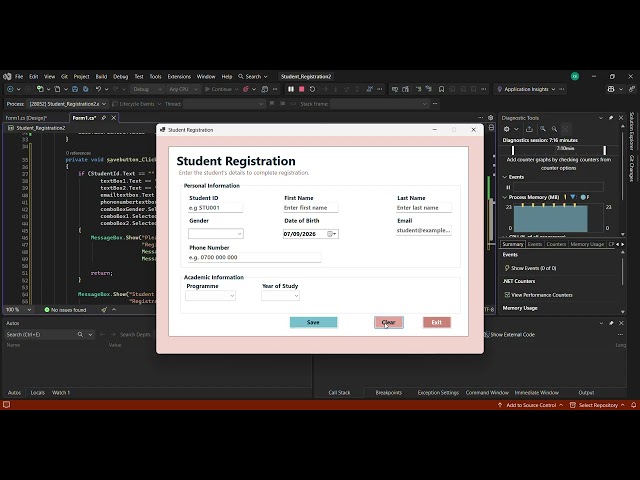Click the left handle of diagnostics timeline

(513, 150)
